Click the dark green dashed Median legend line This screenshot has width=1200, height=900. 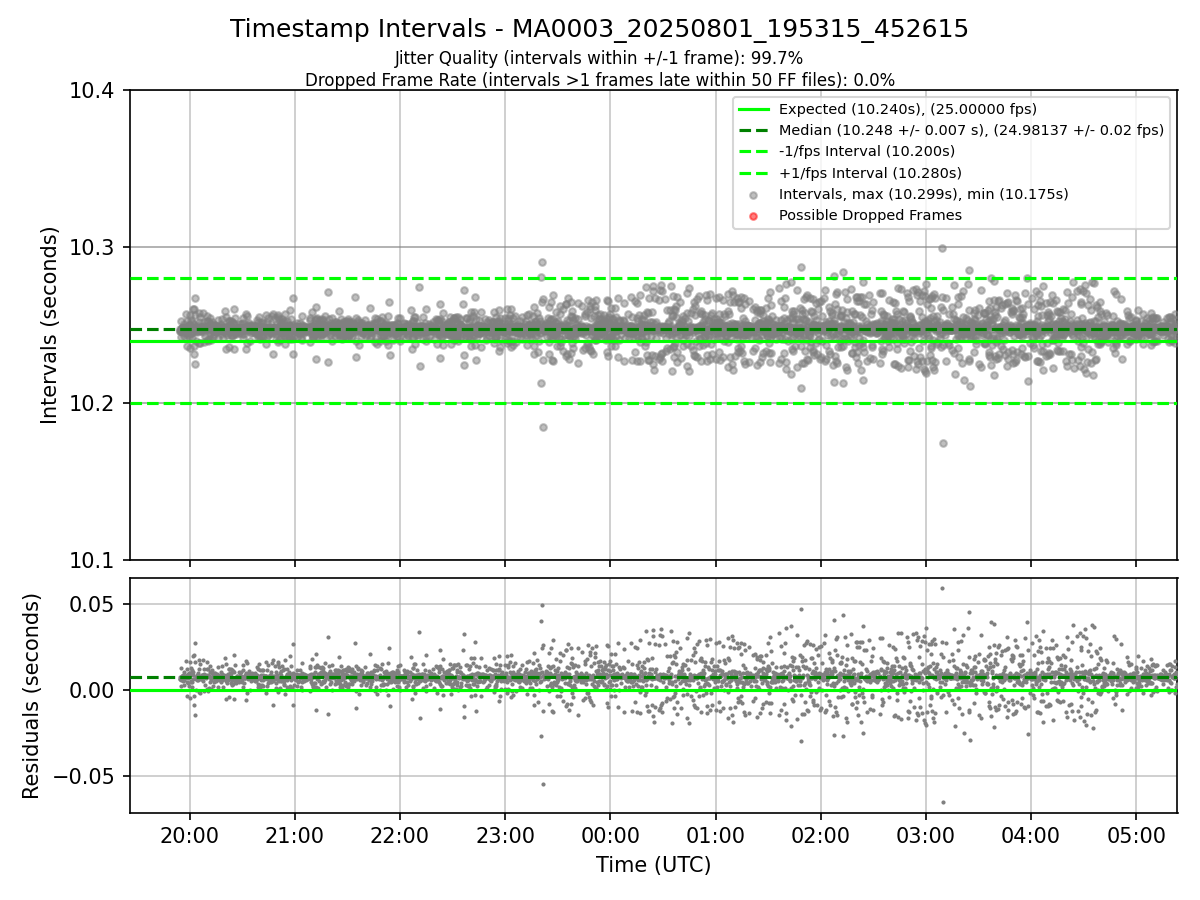754,130
